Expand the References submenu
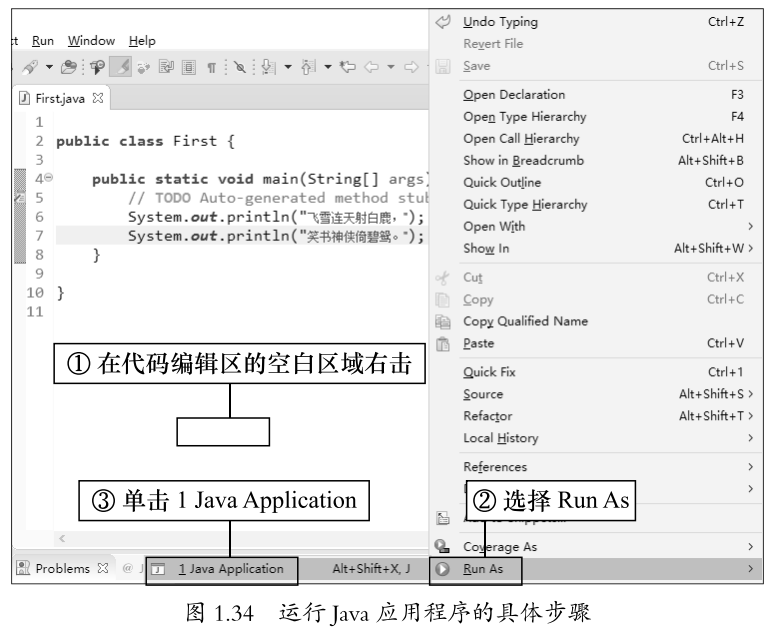Image resolution: width=772 pixels, height=628 pixels. coord(595,467)
